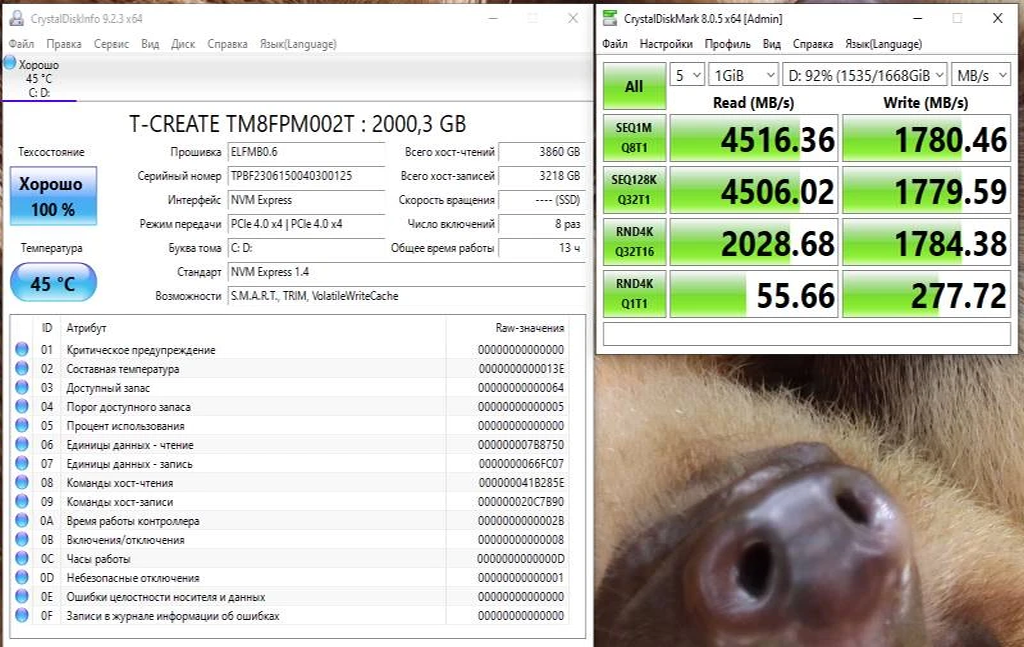Click raw value 0000000000013E for temperature
This screenshot has height=647, width=1024.
coord(521,369)
